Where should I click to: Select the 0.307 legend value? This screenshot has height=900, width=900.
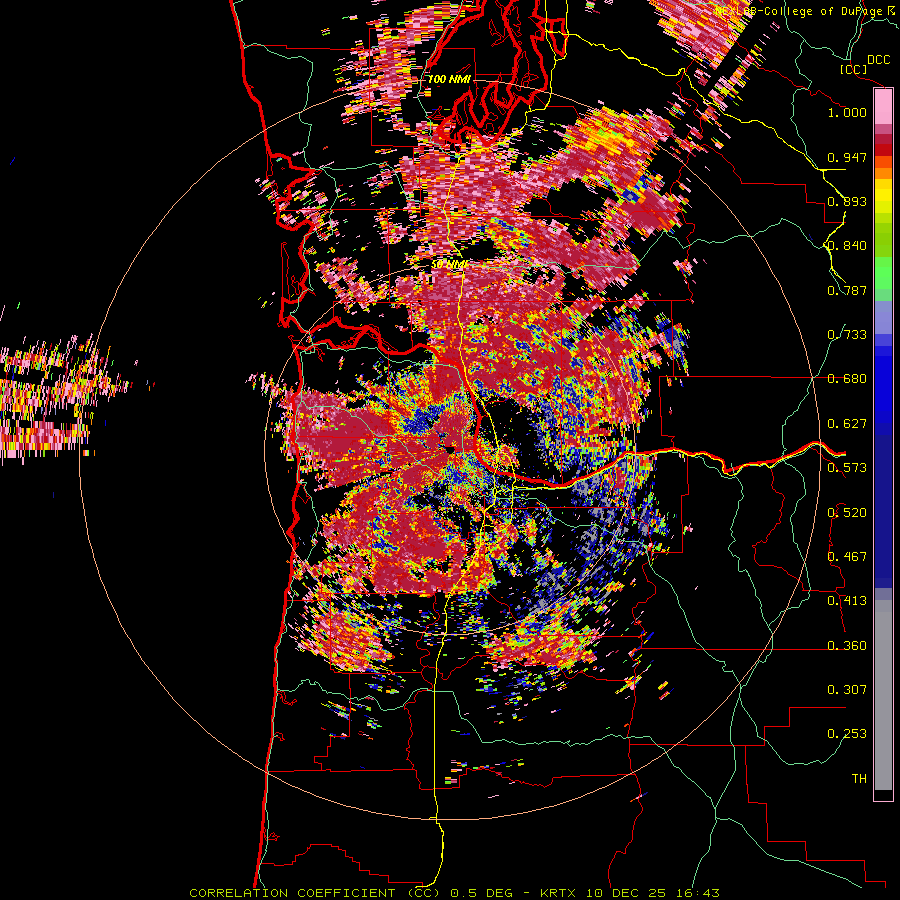click(x=847, y=690)
